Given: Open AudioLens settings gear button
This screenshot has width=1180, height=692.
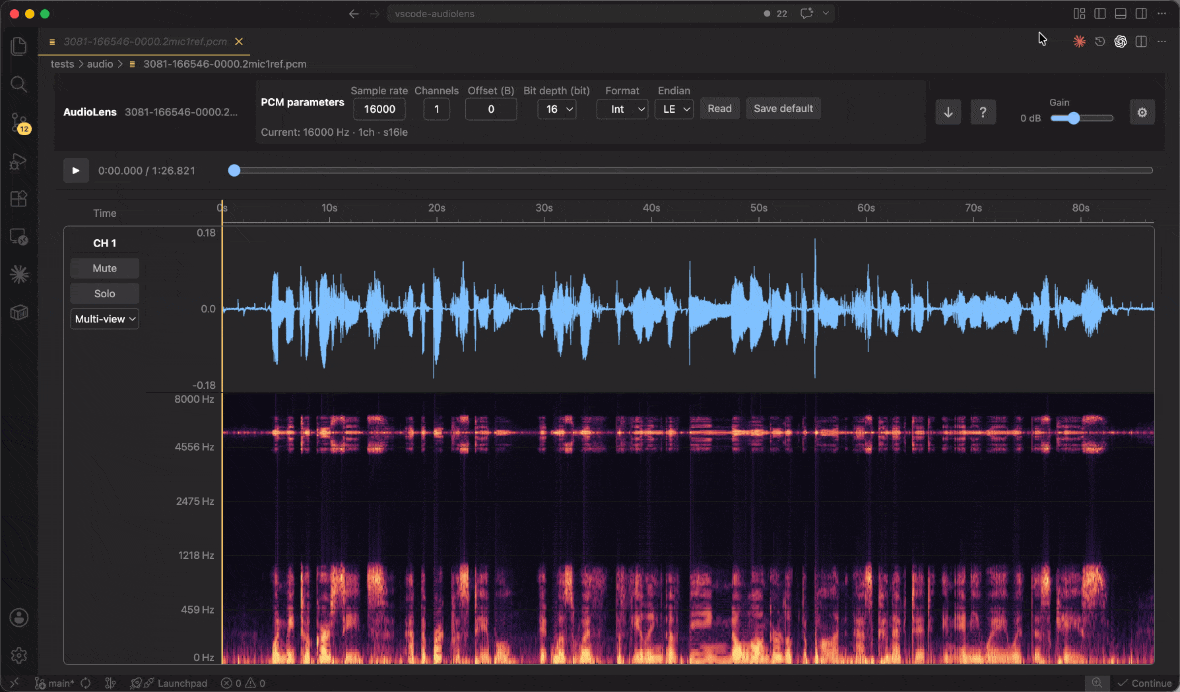Looking at the screenshot, I should [x=1142, y=112].
